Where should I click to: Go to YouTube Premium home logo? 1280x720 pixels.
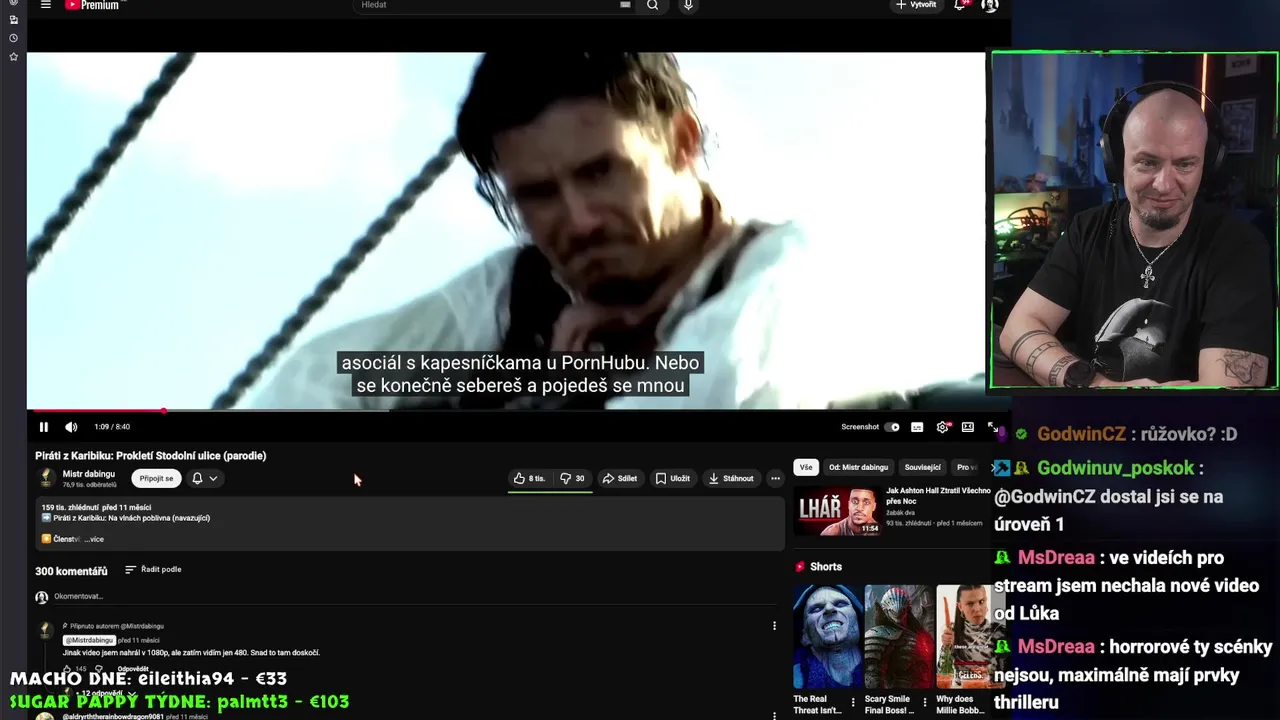[92, 5]
